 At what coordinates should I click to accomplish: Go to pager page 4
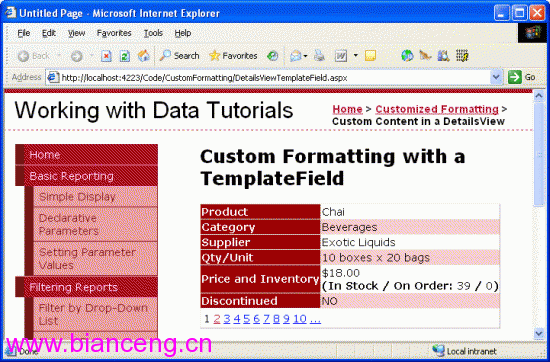[x=236, y=319]
